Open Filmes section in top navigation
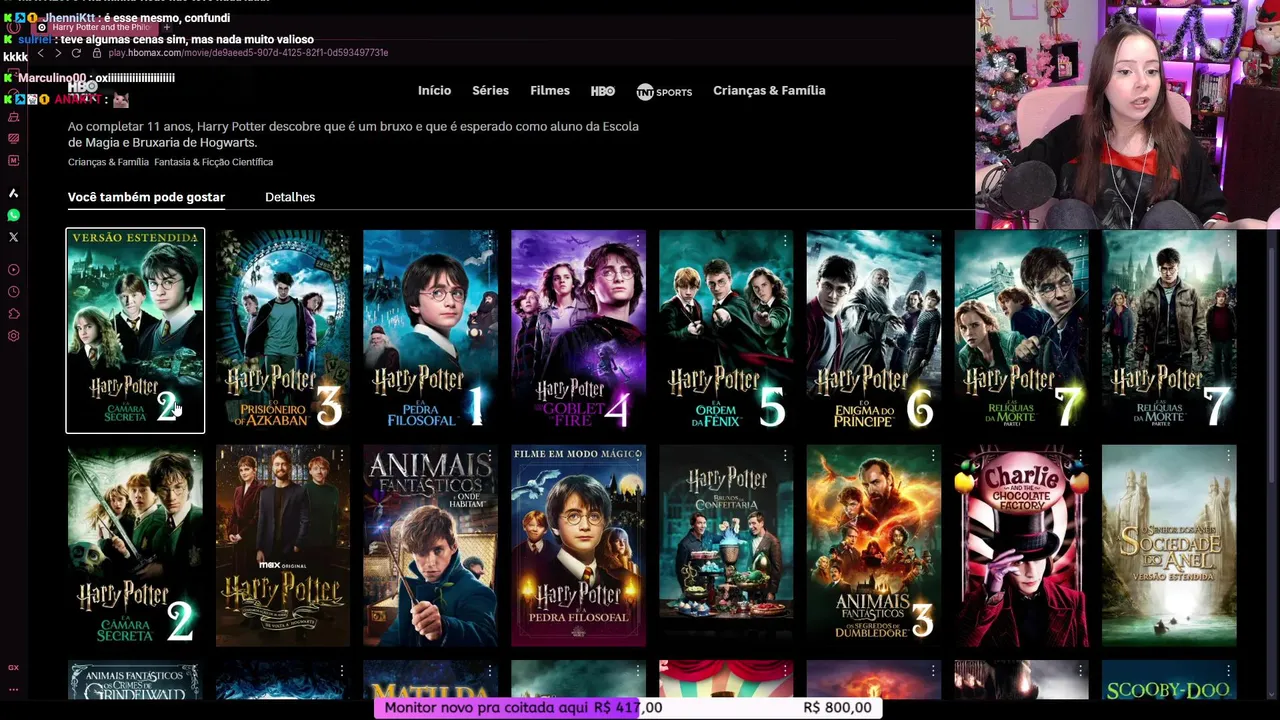The width and height of the screenshot is (1280, 720). click(550, 90)
